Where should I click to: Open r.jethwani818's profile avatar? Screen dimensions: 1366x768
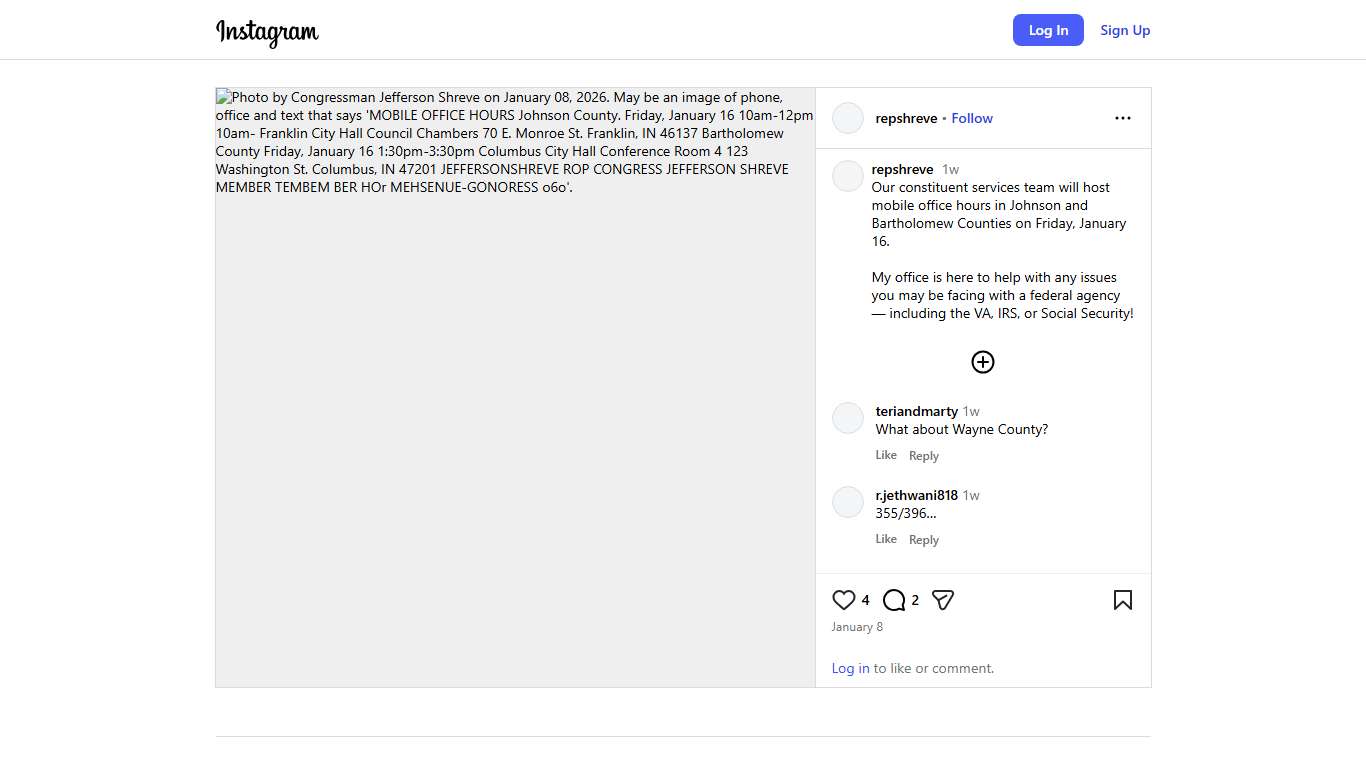point(848,502)
